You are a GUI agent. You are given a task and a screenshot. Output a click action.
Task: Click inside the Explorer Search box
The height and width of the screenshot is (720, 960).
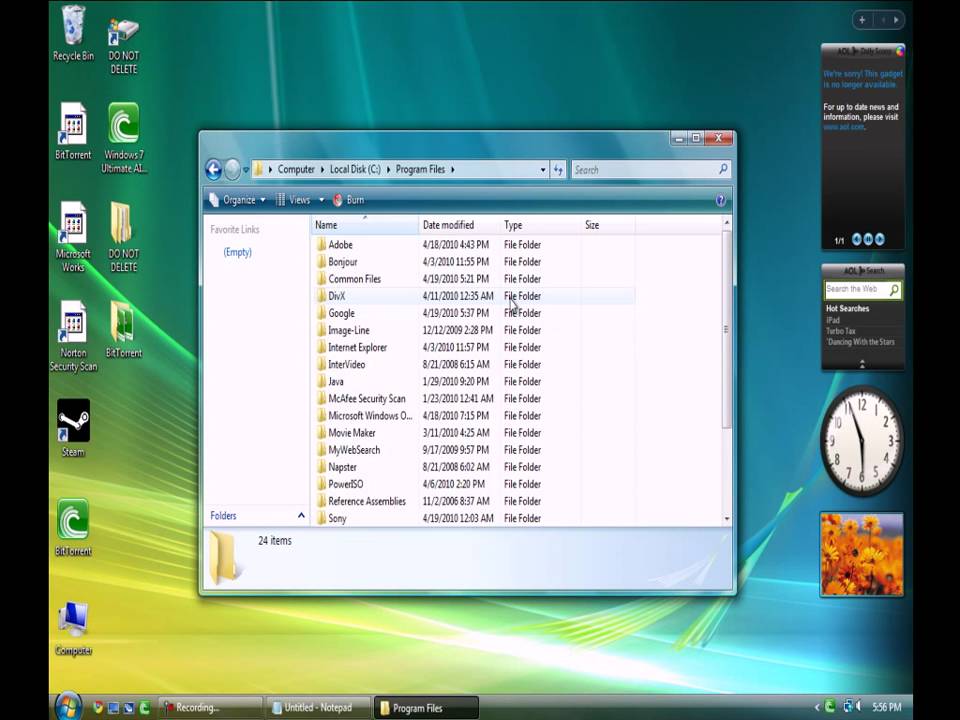[645, 170]
